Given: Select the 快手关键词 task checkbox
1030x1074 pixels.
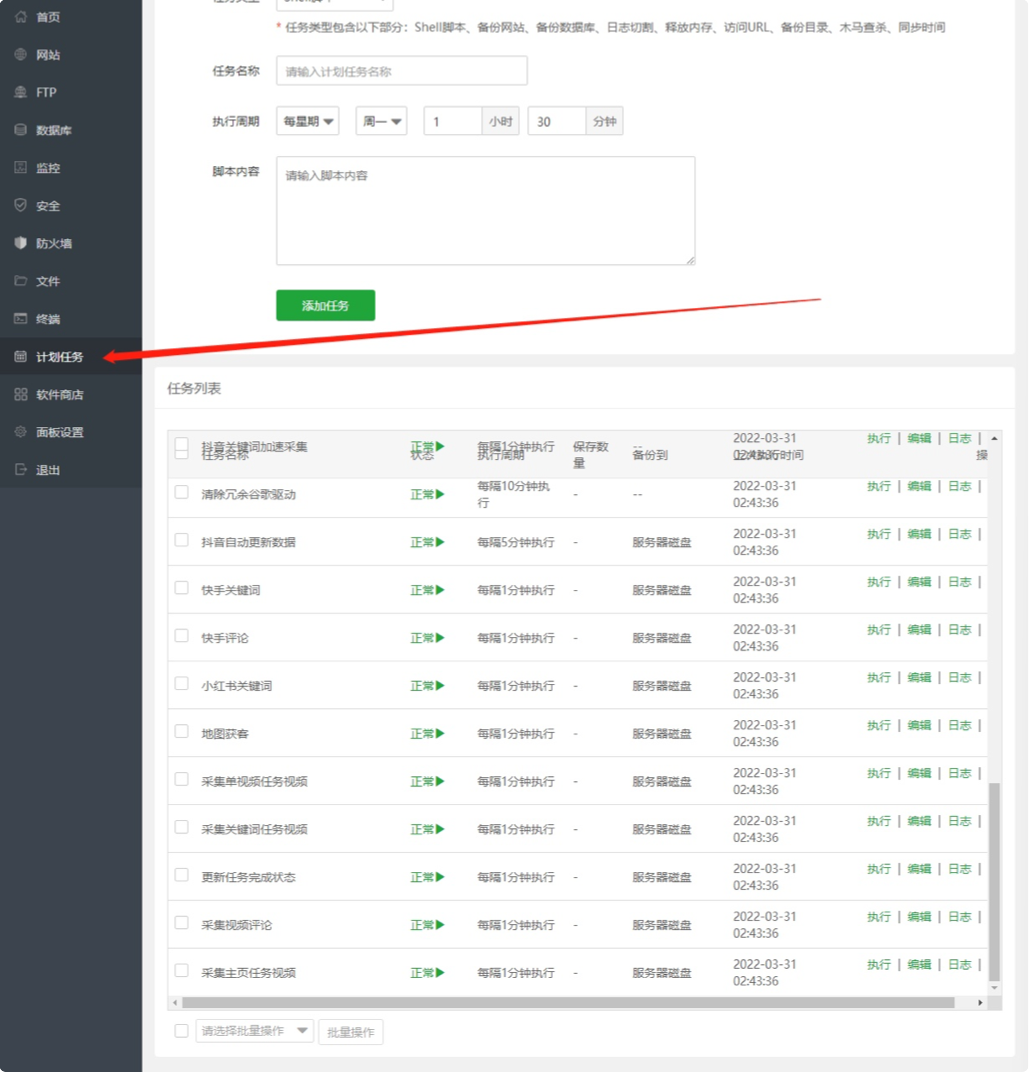Looking at the screenshot, I should 181,588.
